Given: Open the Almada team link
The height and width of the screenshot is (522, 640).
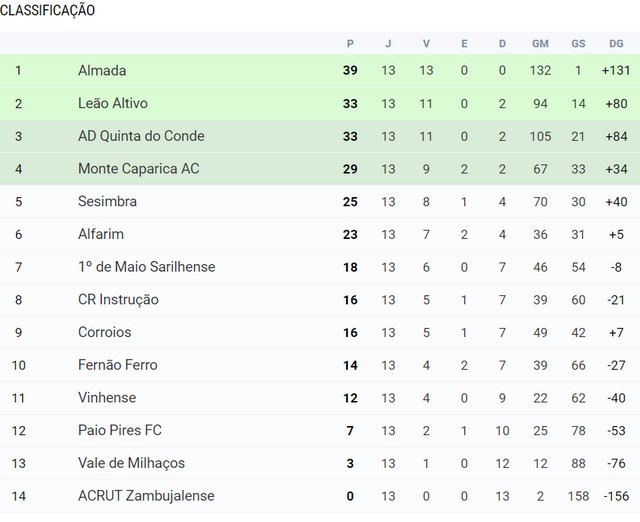Looking at the screenshot, I should (102, 71).
